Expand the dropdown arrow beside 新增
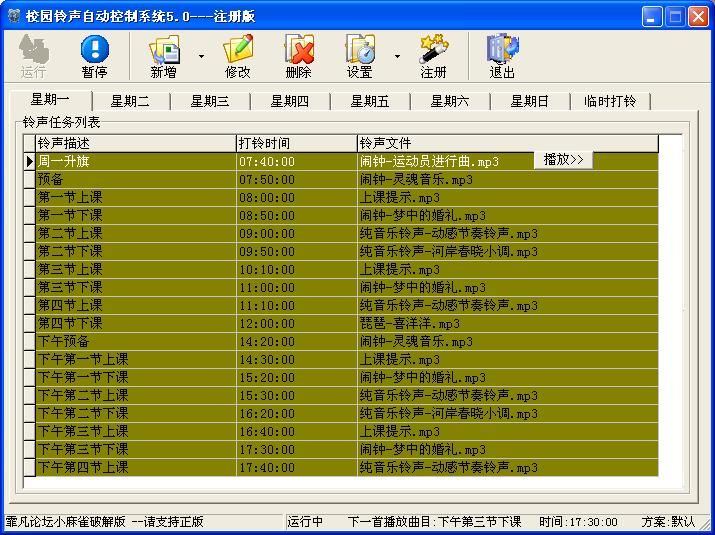715x535 pixels. 201,57
